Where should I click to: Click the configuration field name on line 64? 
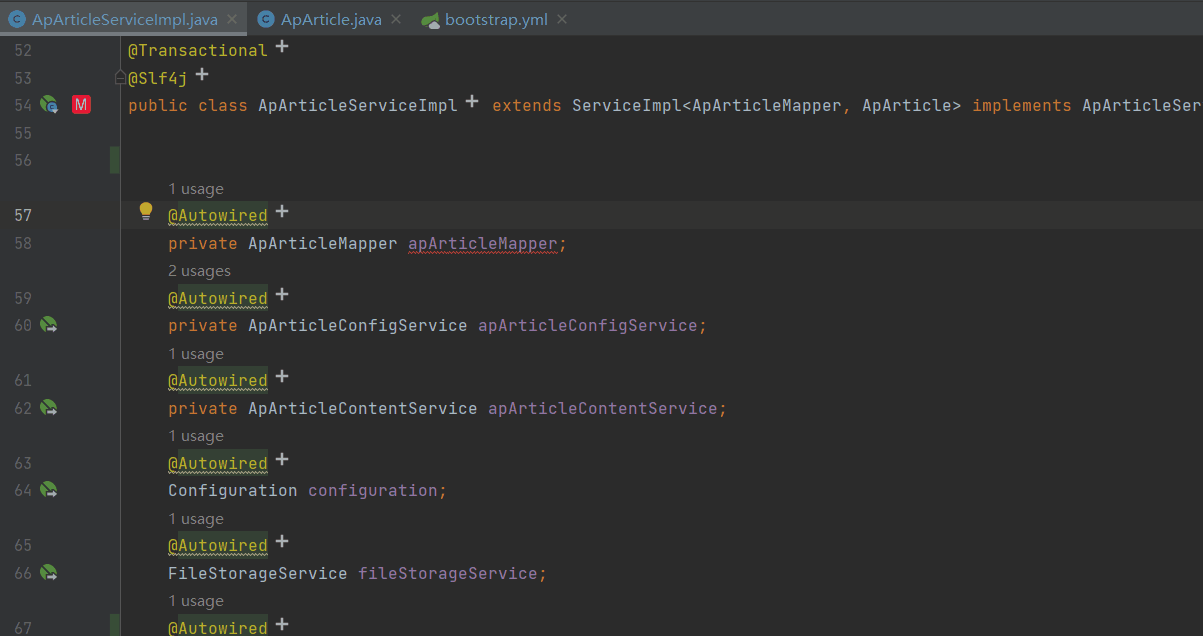click(373, 490)
